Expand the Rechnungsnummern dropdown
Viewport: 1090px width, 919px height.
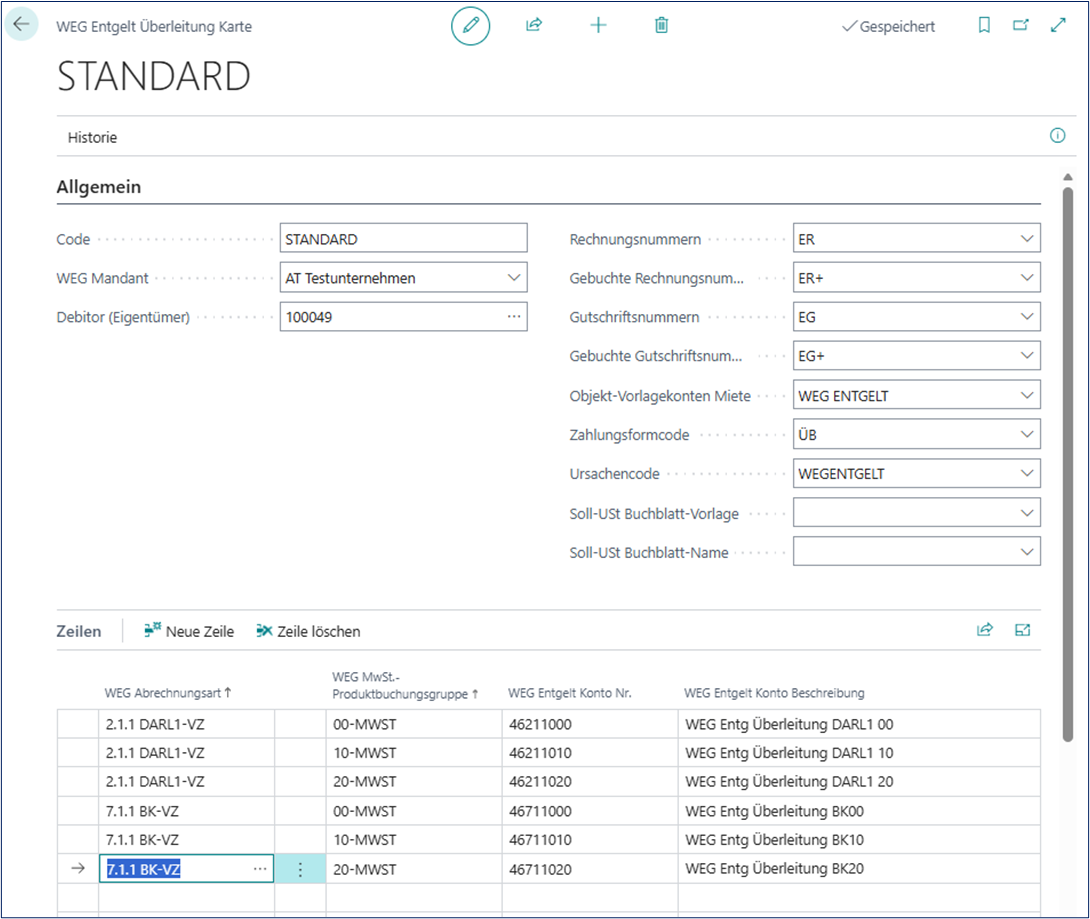(x=1027, y=239)
